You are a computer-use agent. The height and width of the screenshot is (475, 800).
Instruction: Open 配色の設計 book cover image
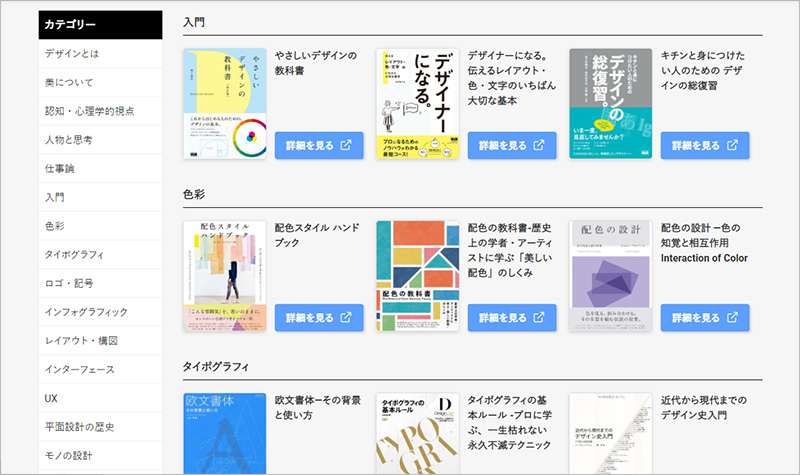(x=611, y=276)
